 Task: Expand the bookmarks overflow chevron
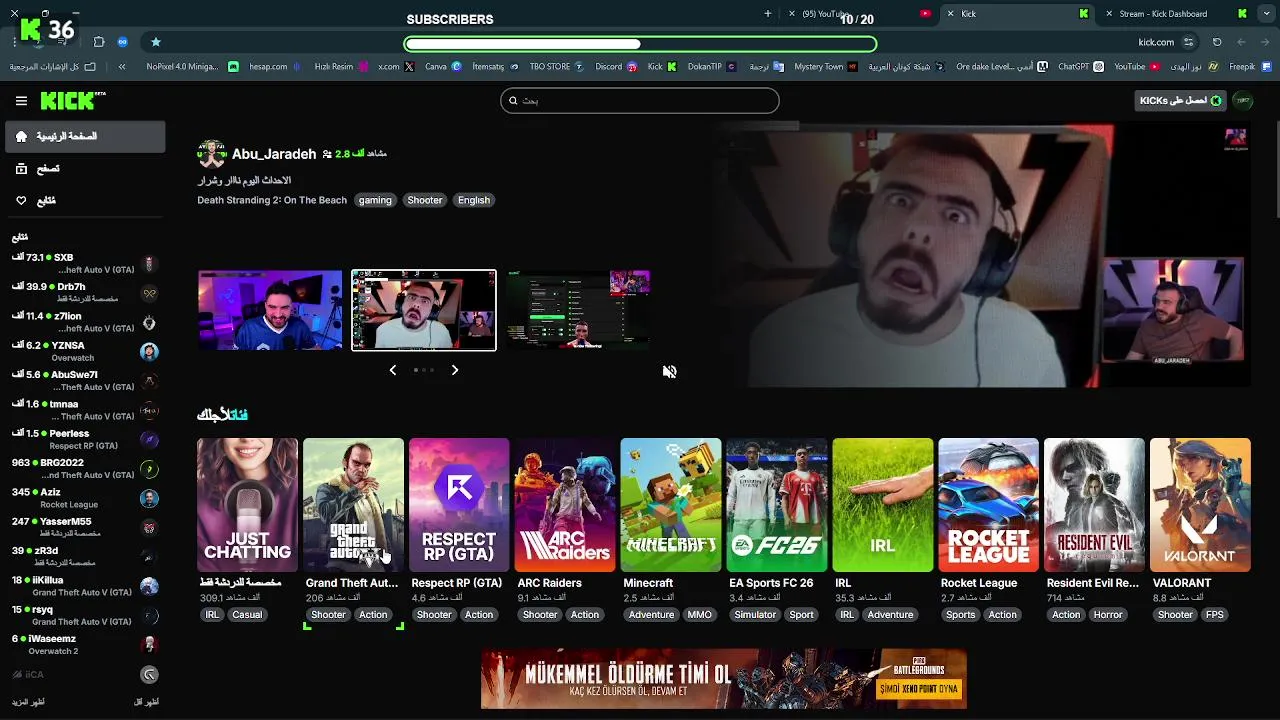pos(122,67)
